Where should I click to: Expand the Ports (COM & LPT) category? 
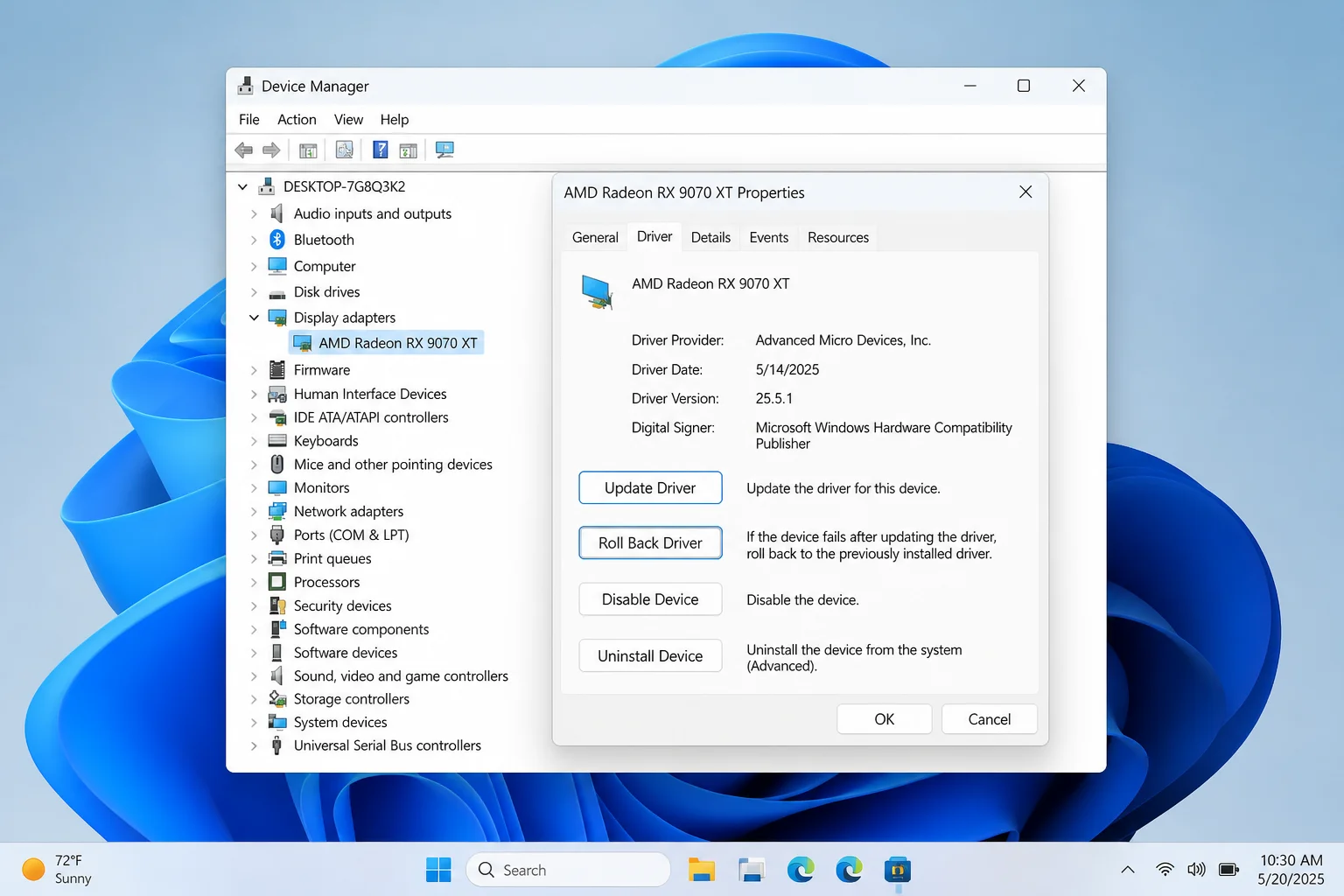(254, 535)
